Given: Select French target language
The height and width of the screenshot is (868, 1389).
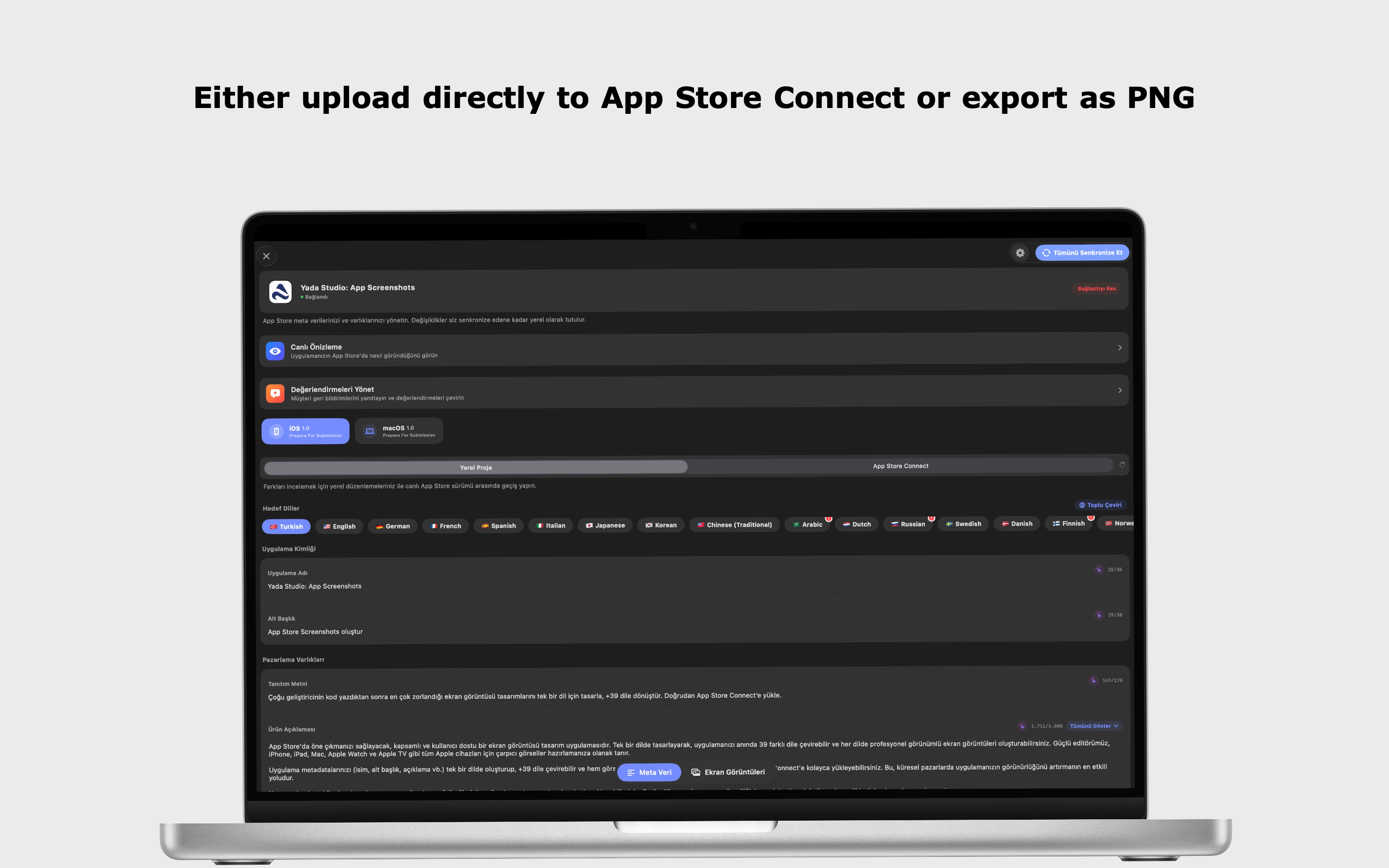Looking at the screenshot, I should [446, 526].
